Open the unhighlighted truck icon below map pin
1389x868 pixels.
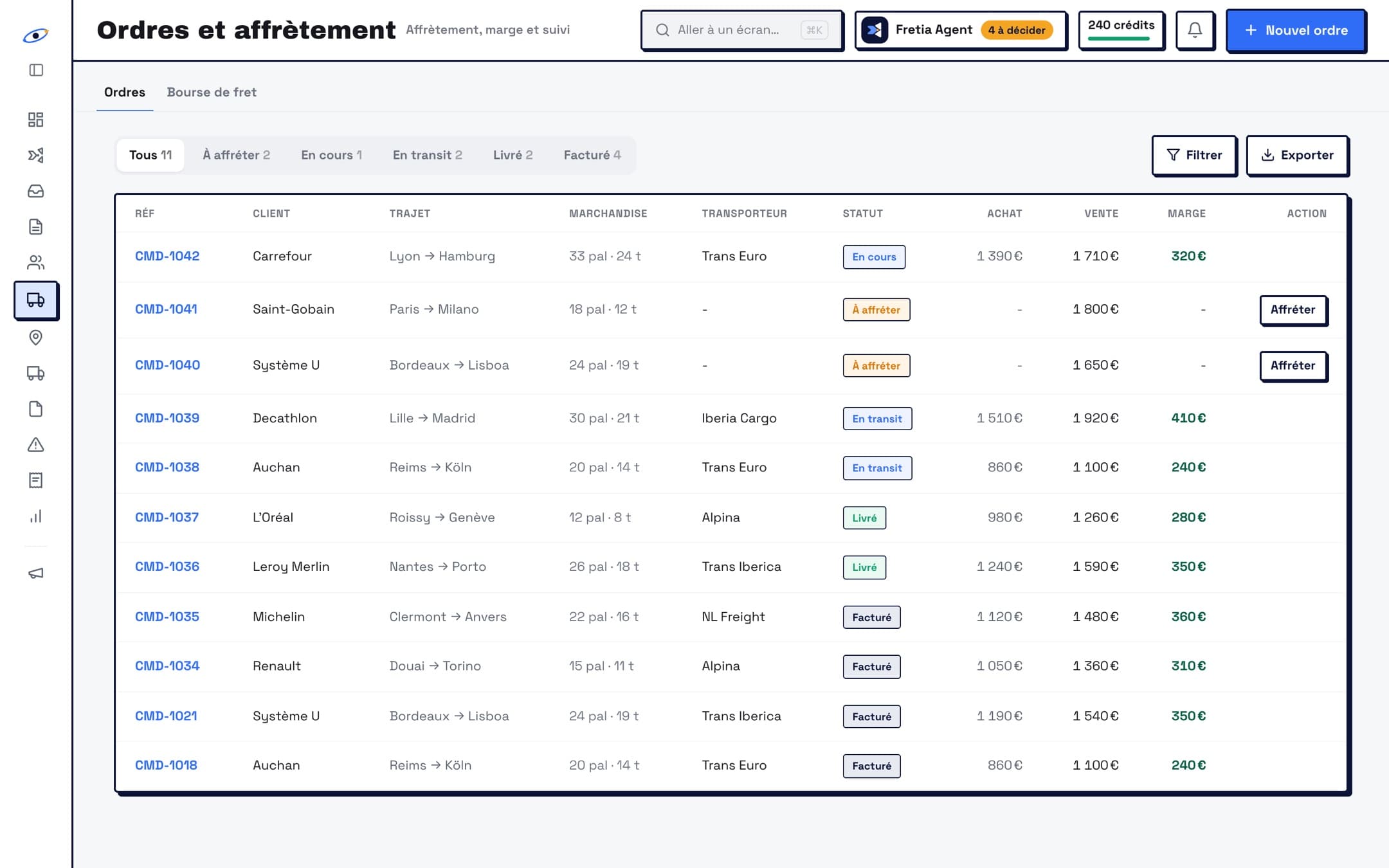(36, 373)
